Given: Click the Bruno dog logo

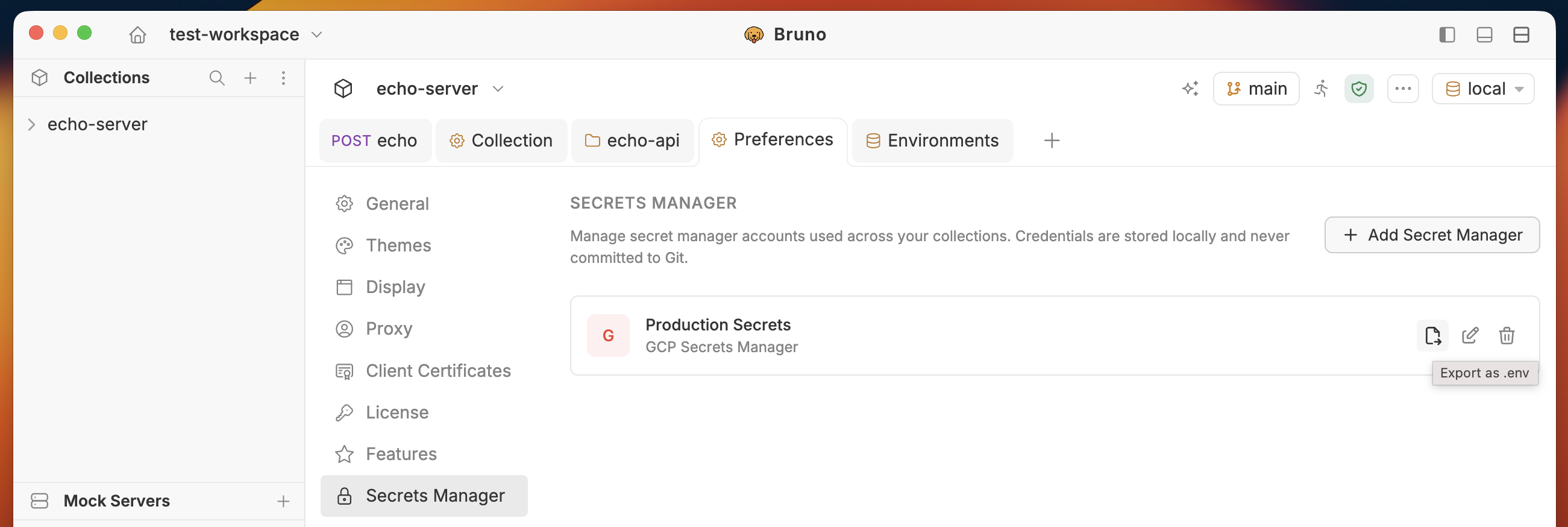Looking at the screenshot, I should tap(753, 35).
